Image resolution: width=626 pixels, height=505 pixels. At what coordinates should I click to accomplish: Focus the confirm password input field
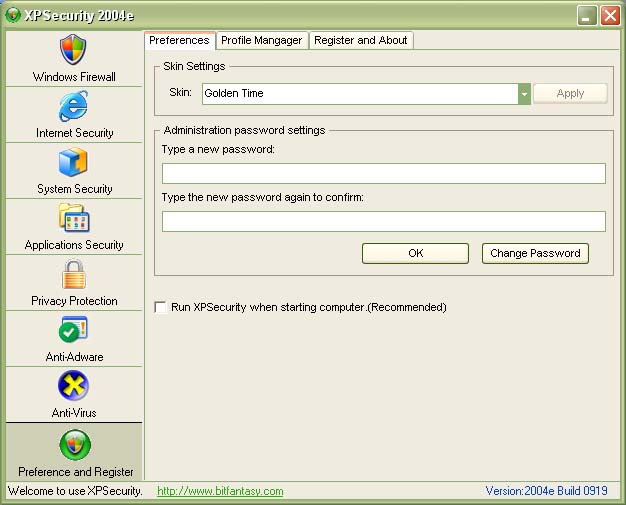[x=384, y=221]
